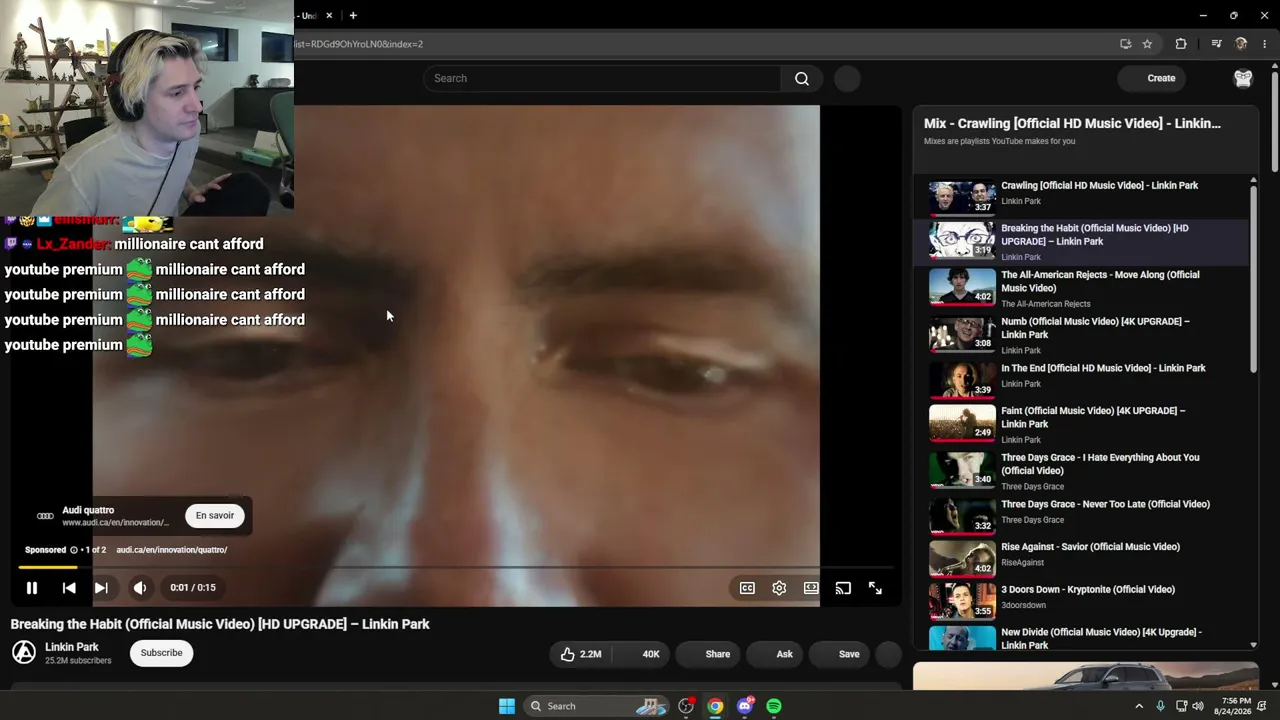
Task: Play Rise Against 'Savior' from the playlist
Action: pos(1082,558)
